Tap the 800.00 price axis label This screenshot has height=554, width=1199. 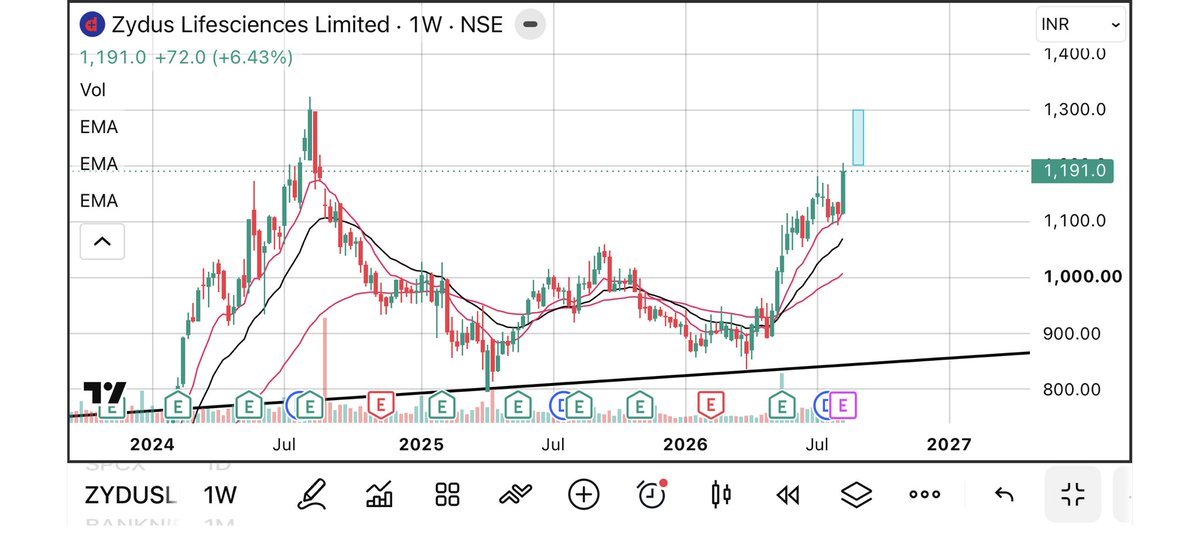[x=1074, y=389]
